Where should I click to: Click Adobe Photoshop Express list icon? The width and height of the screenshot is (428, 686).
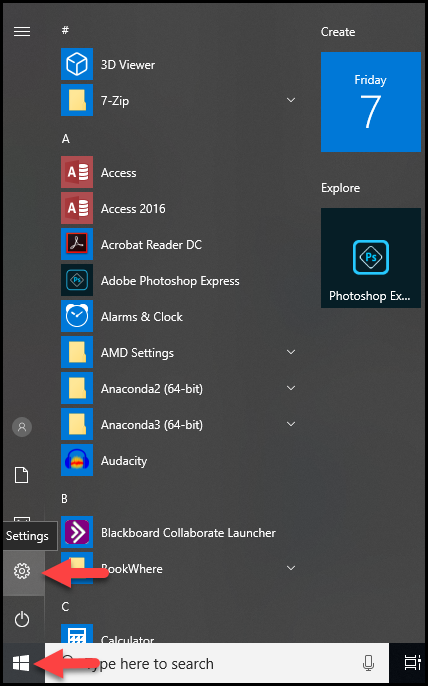click(x=77, y=280)
